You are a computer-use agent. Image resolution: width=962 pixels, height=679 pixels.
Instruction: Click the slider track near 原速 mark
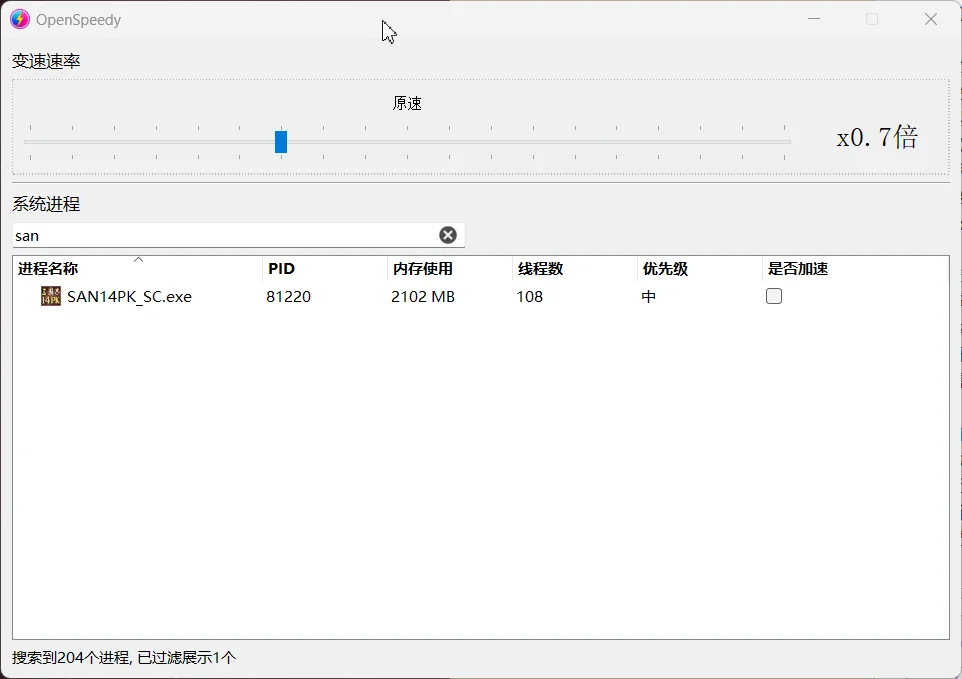tap(407, 141)
